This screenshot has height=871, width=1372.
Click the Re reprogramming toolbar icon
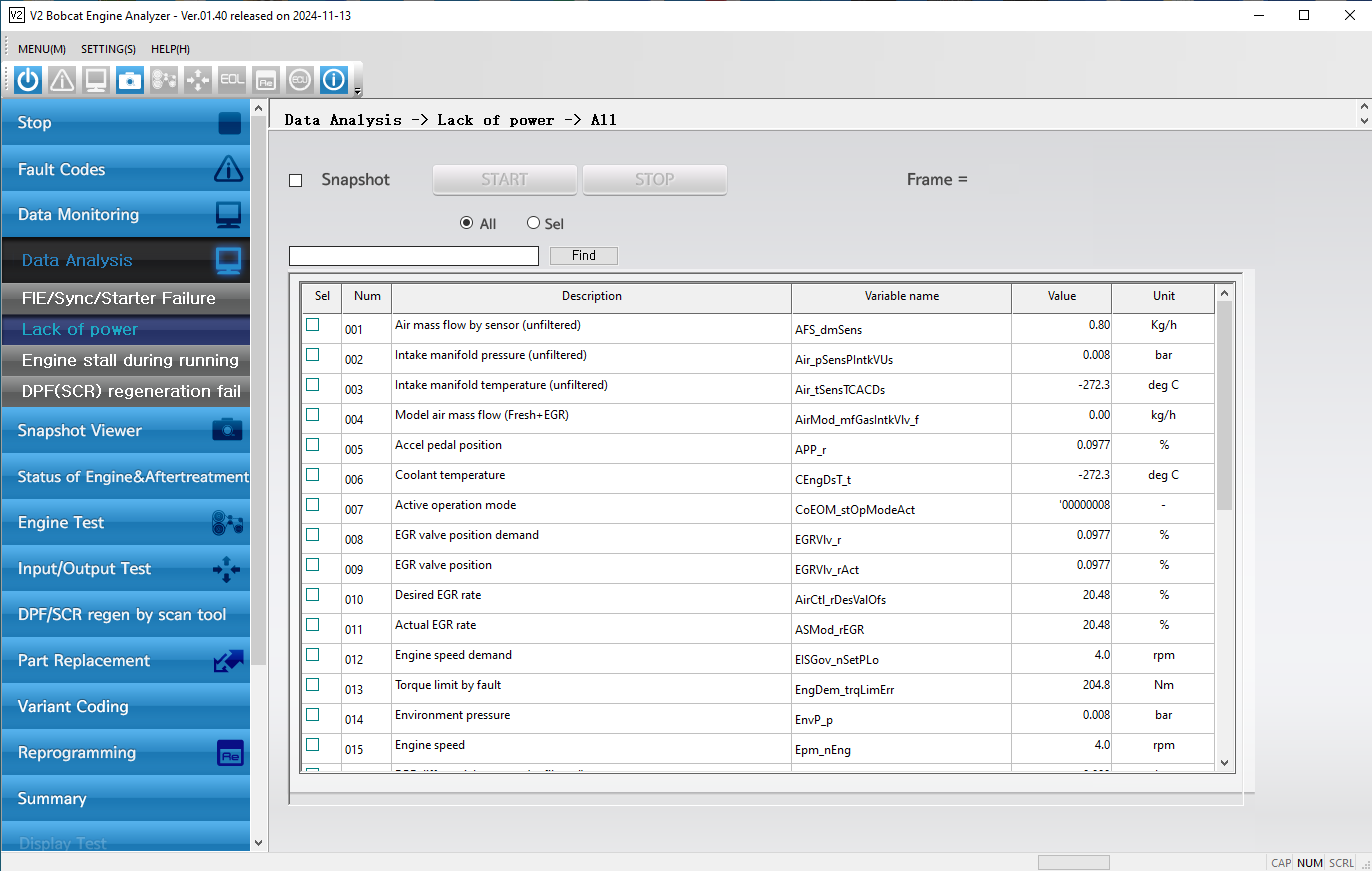pyautogui.click(x=266, y=80)
